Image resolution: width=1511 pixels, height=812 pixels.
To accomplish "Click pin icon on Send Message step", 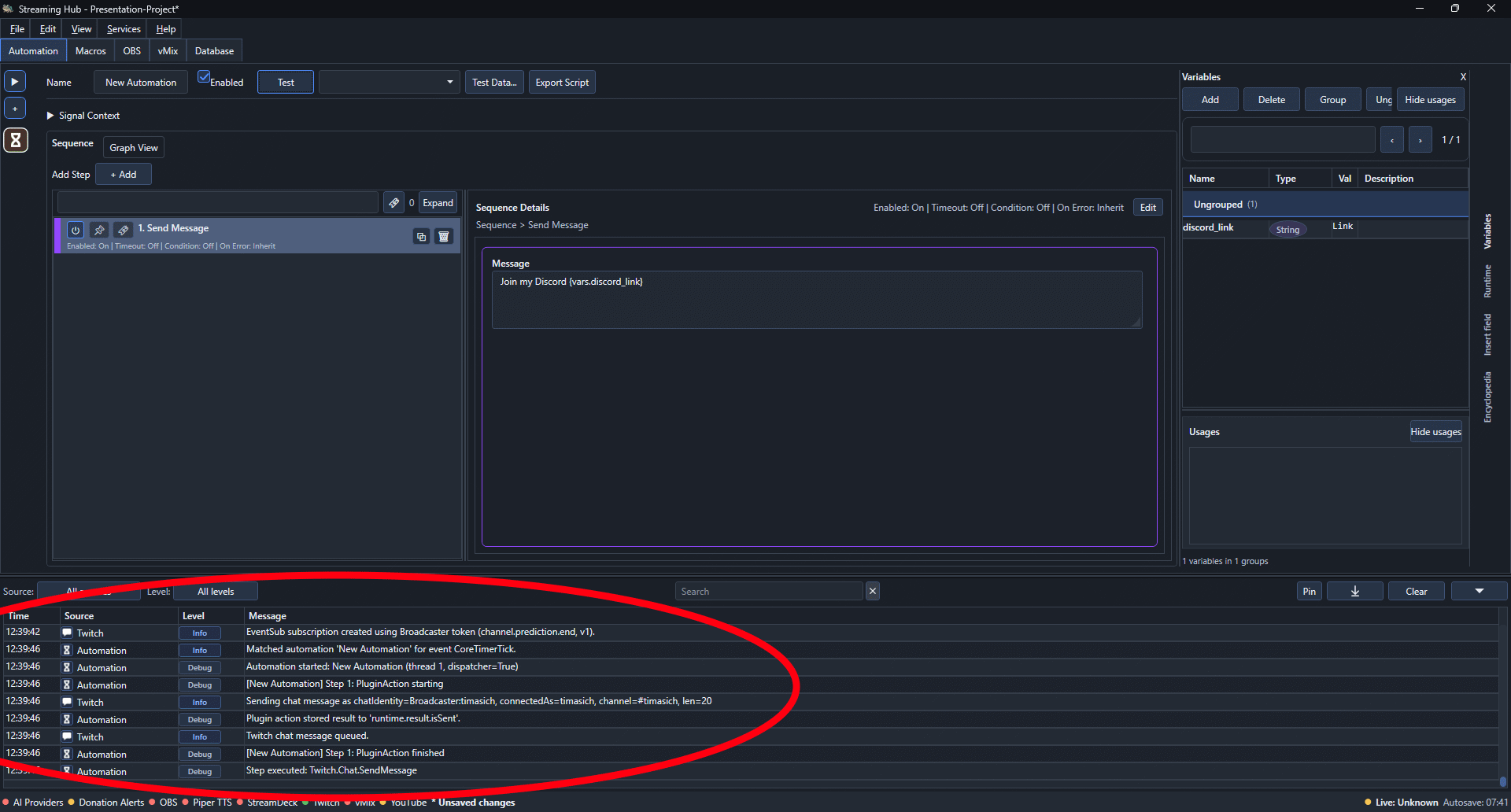I will [x=99, y=230].
